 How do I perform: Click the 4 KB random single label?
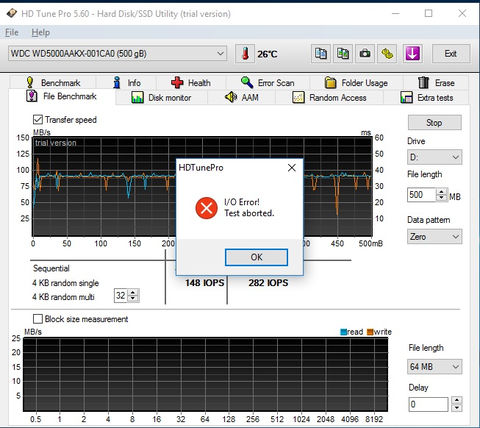pyautogui.click(x=66, y=283)
